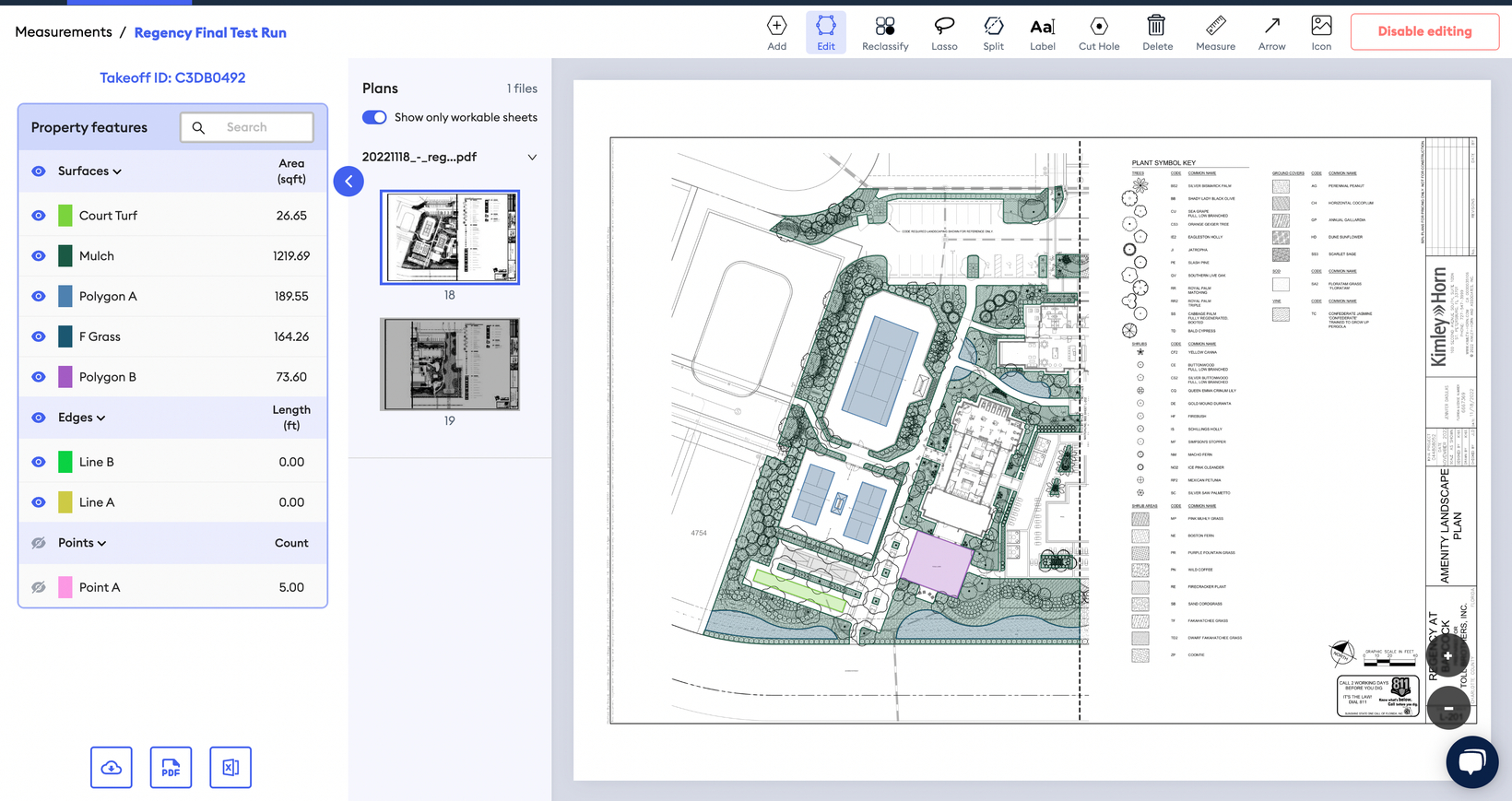Click Disable editing button
This screenshot has width=1512, height=801.
[x=1424, y=31]
